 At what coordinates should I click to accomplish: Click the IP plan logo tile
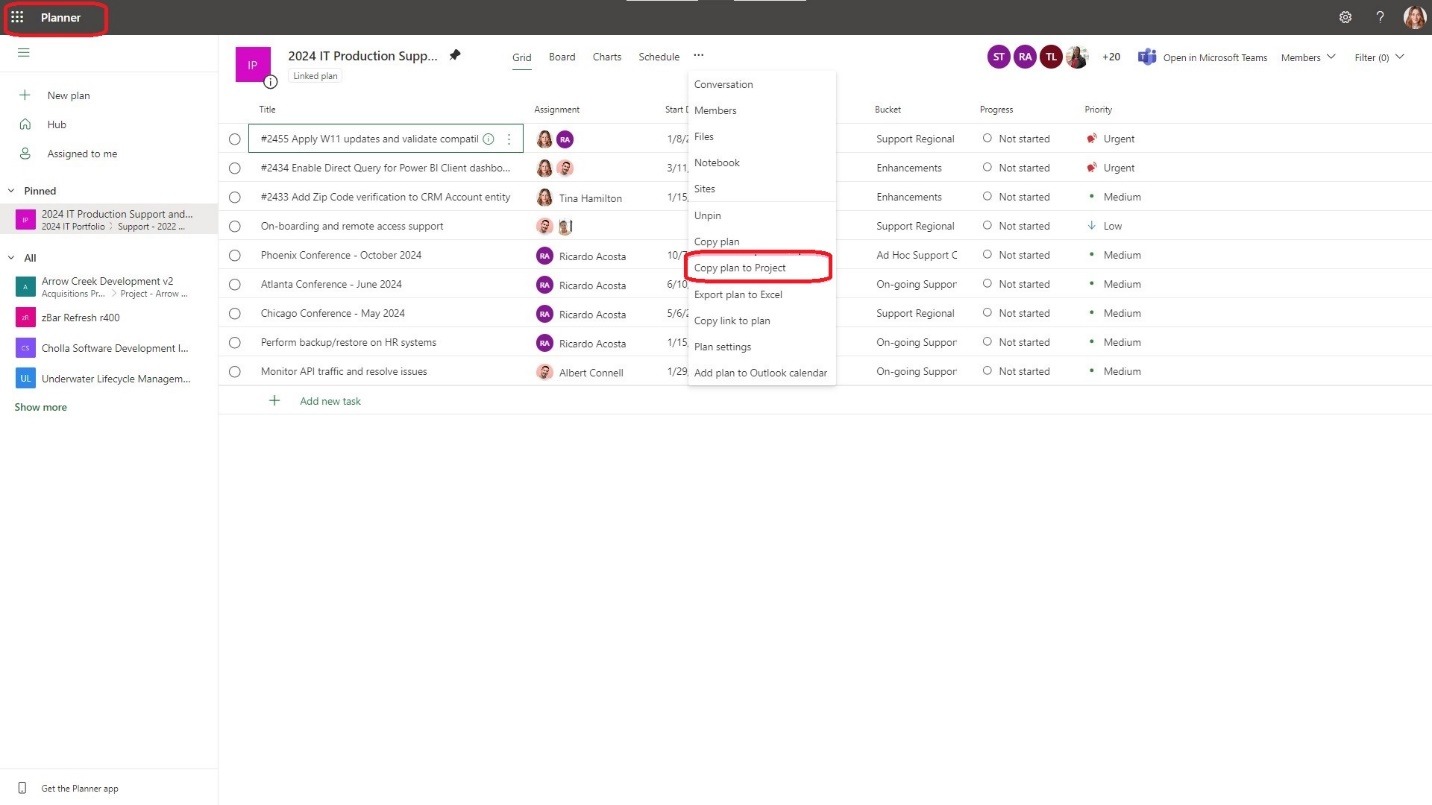click(253, 64)
